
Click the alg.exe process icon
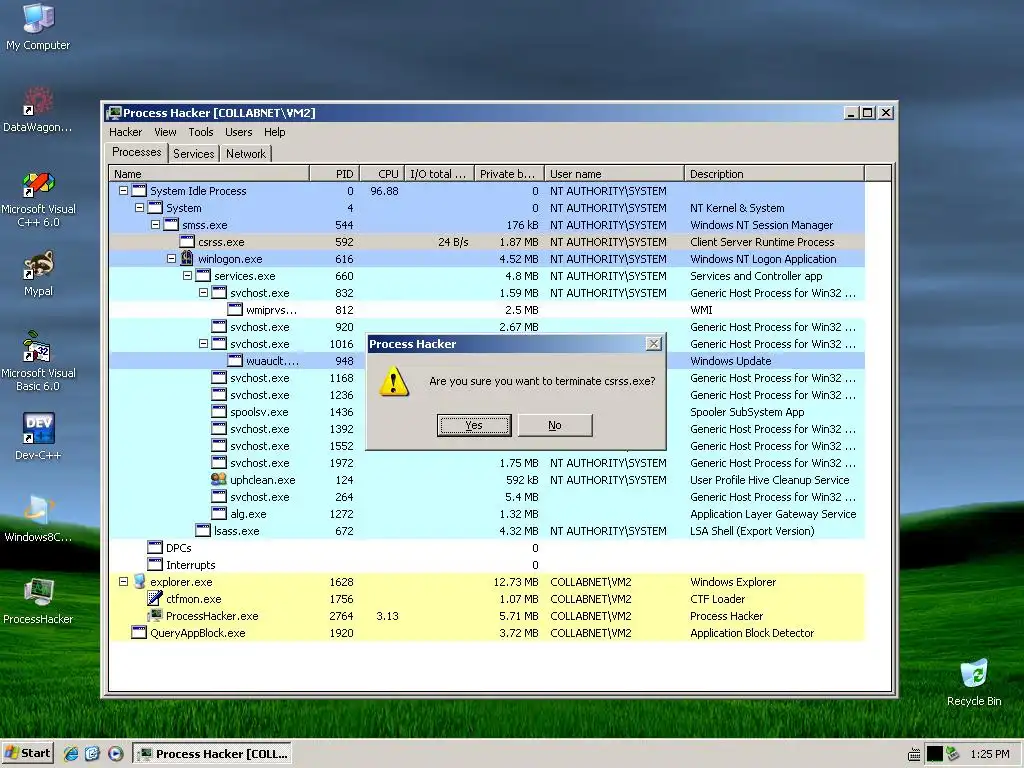(219, 513)
